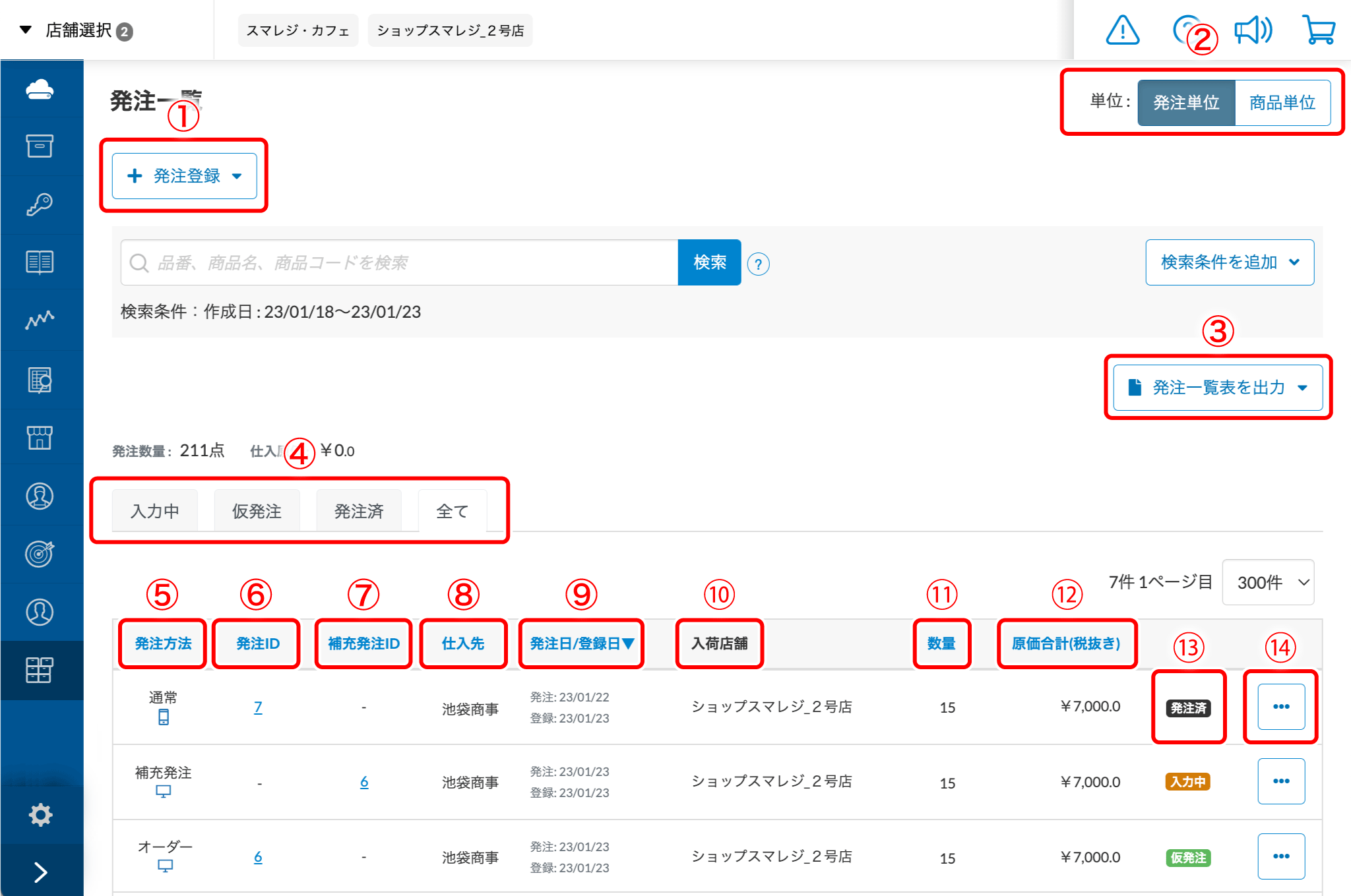Click the search help question mark icon

pyautogui.click(x=759, y=264)
